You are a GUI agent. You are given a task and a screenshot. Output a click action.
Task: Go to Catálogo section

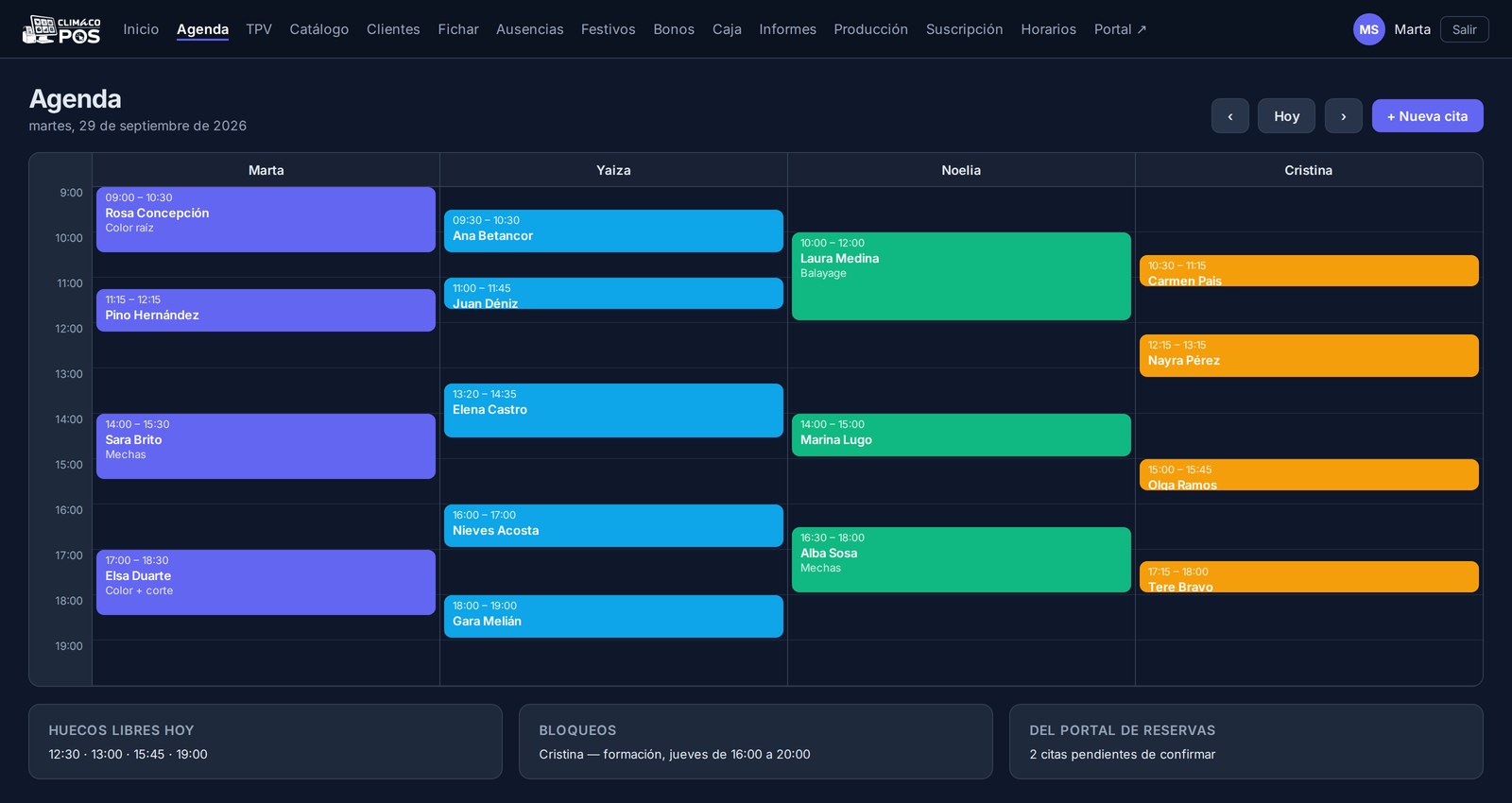coord(319,29)
